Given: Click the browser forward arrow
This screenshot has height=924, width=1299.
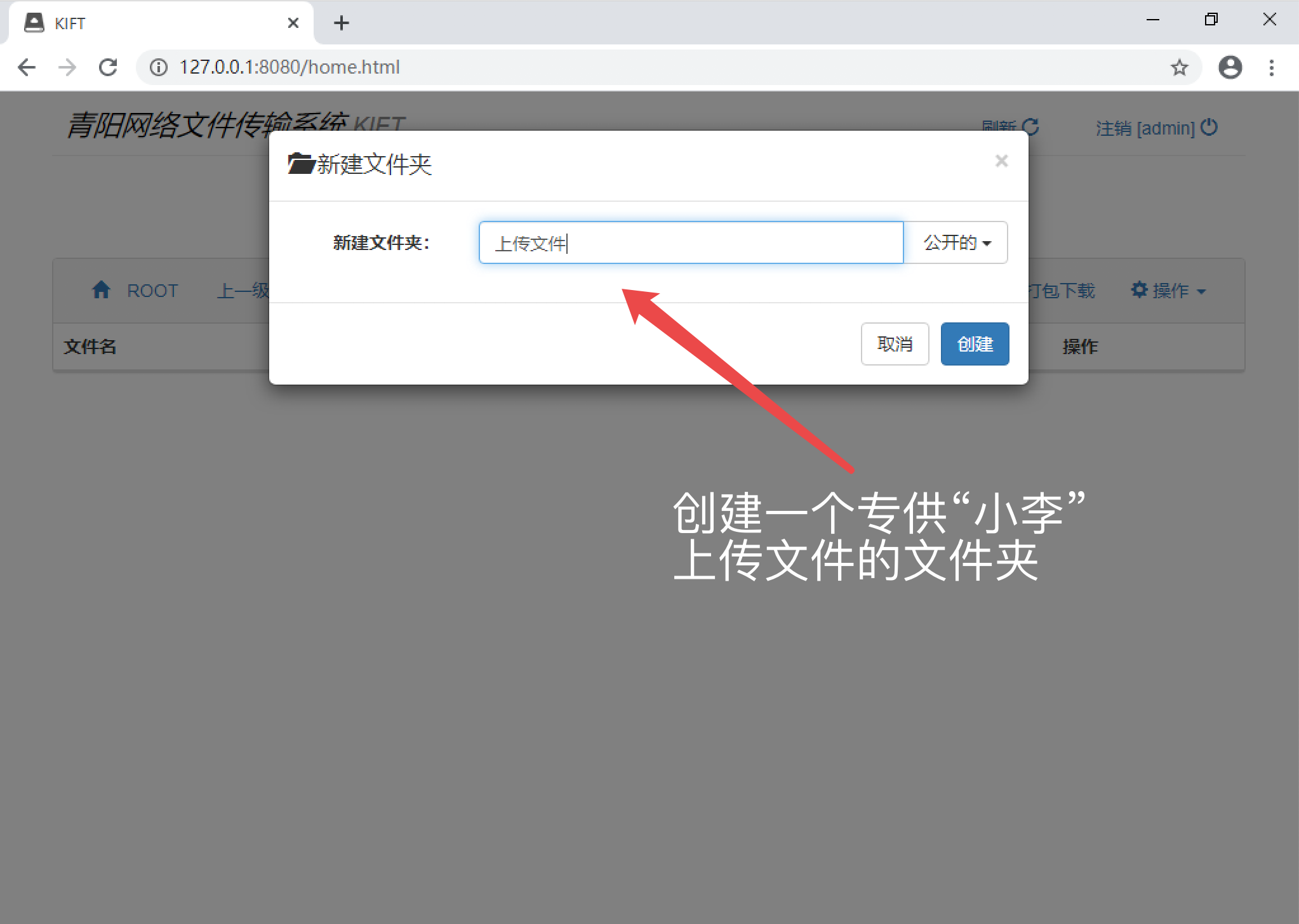Looking at the screenshot, I should pyautogui.click(x=67, y=67).
